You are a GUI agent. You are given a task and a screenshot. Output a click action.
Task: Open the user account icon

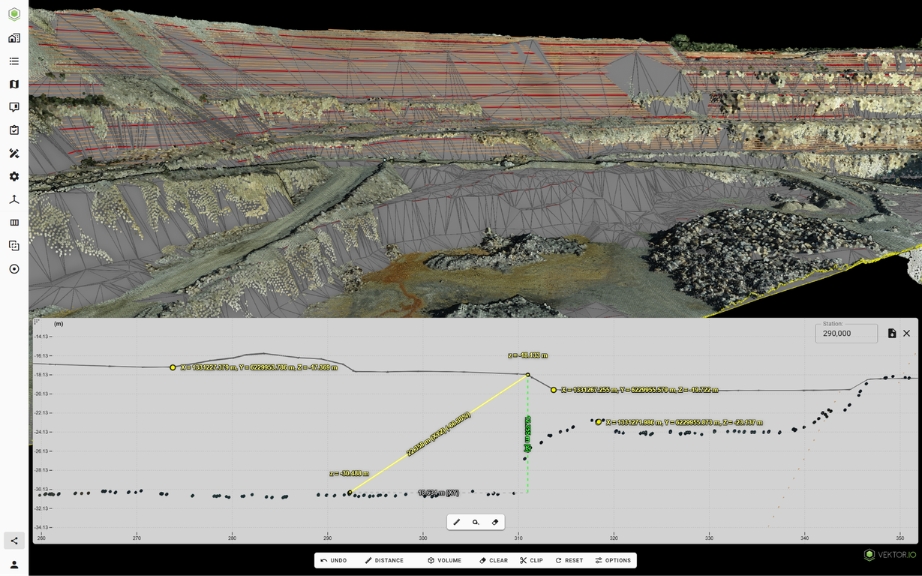pyautogui.click(x=14, y=564)
